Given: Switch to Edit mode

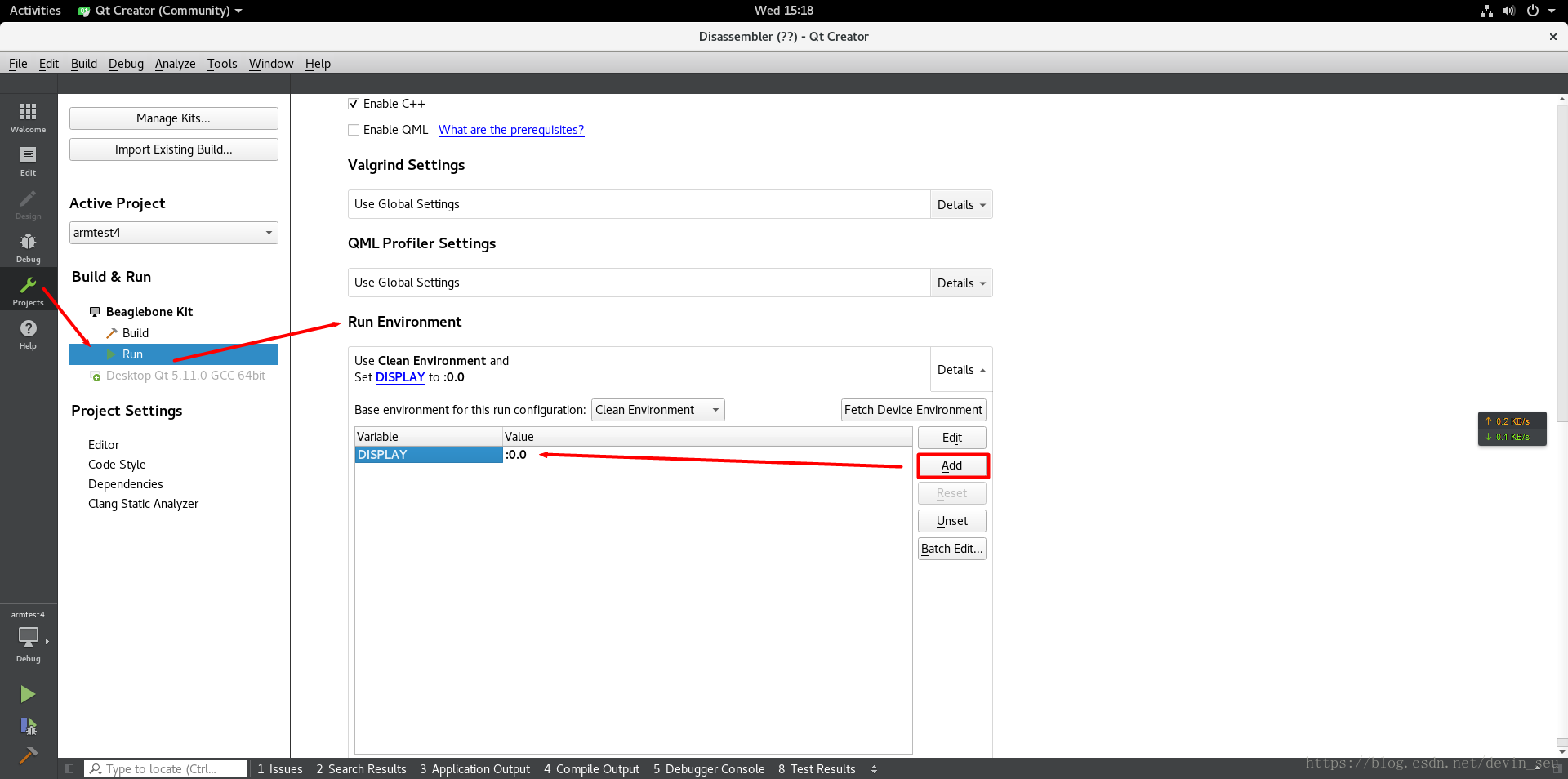Looking at the screenshot, I should (28, 161).
